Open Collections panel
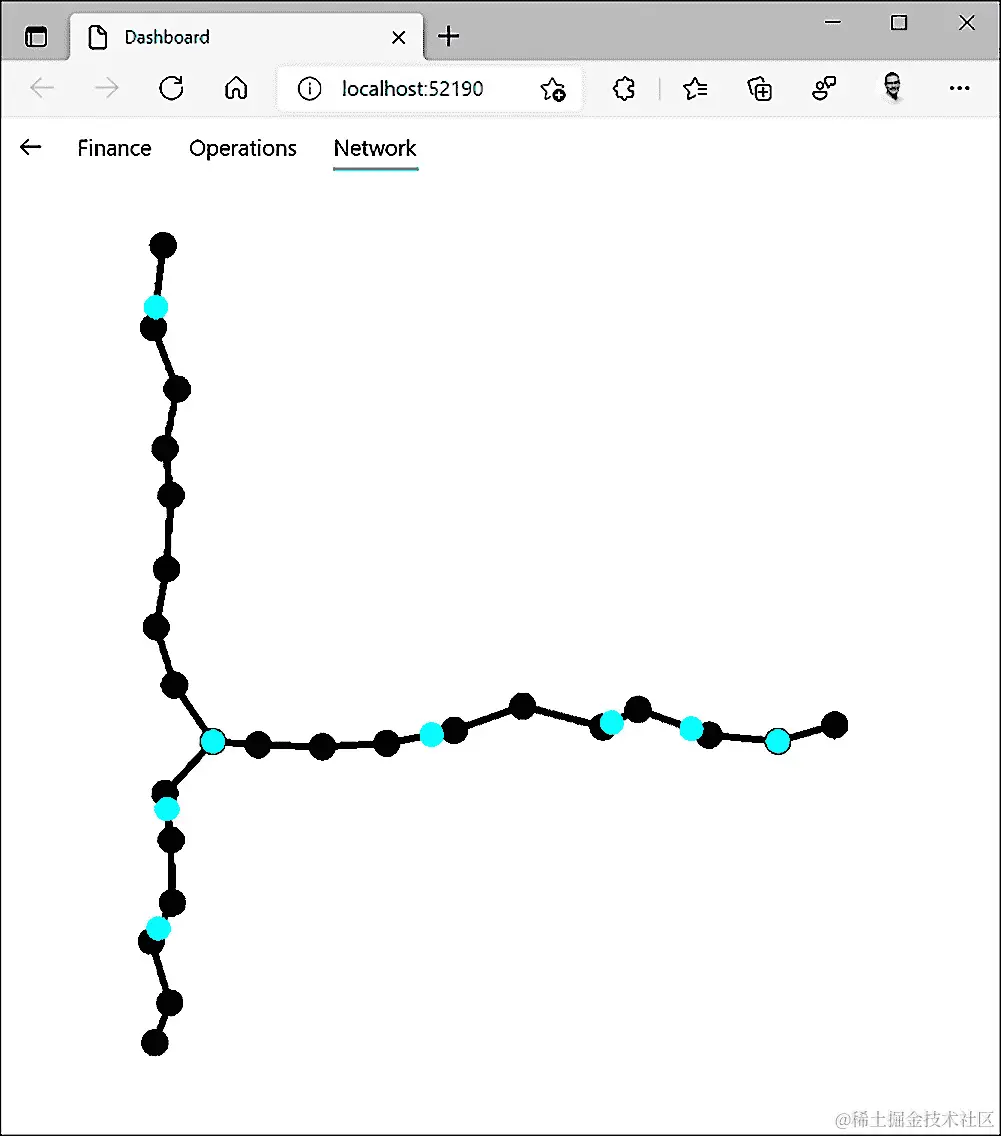The width and height of the screenshot is (1001, 1136). click(x=759, y=88)
